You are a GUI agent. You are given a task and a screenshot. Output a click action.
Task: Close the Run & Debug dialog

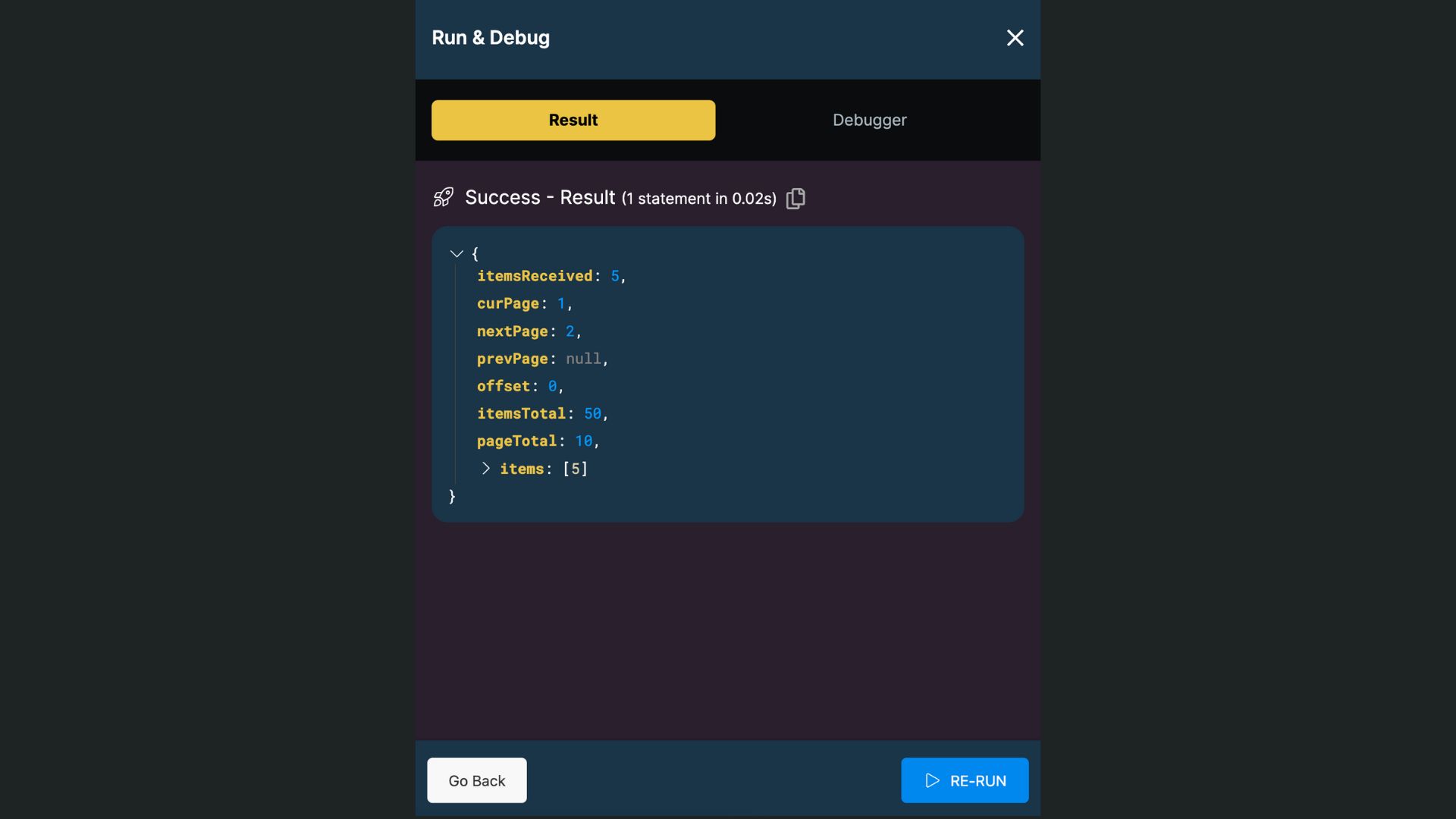pyautogui.click(x=1015, y=37)
